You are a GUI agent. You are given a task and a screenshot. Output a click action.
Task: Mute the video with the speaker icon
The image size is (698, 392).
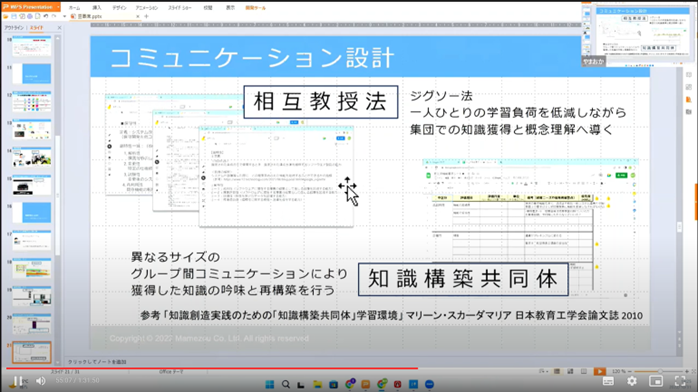41,381
